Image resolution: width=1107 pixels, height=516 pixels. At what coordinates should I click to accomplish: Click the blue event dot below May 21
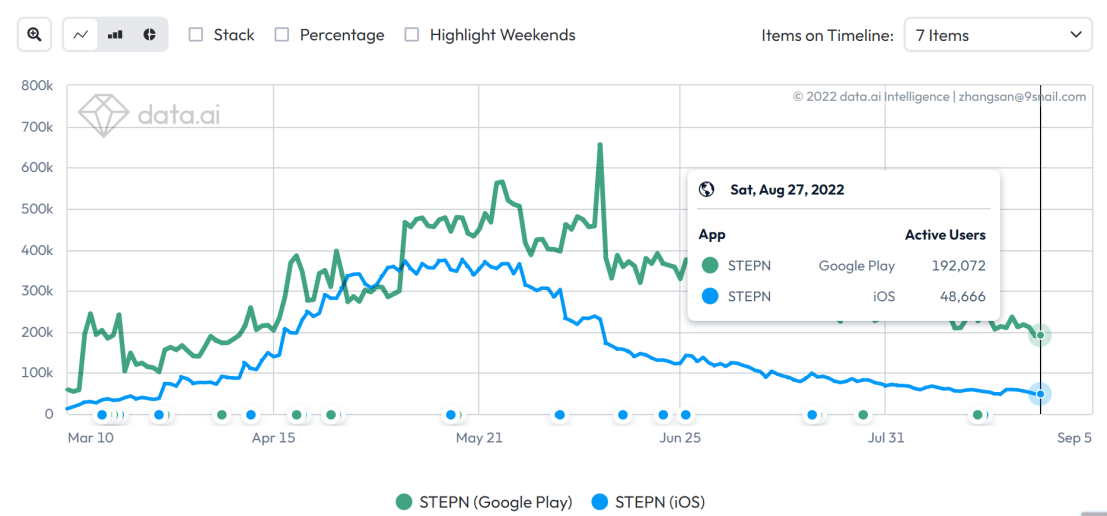click(451, 414)
